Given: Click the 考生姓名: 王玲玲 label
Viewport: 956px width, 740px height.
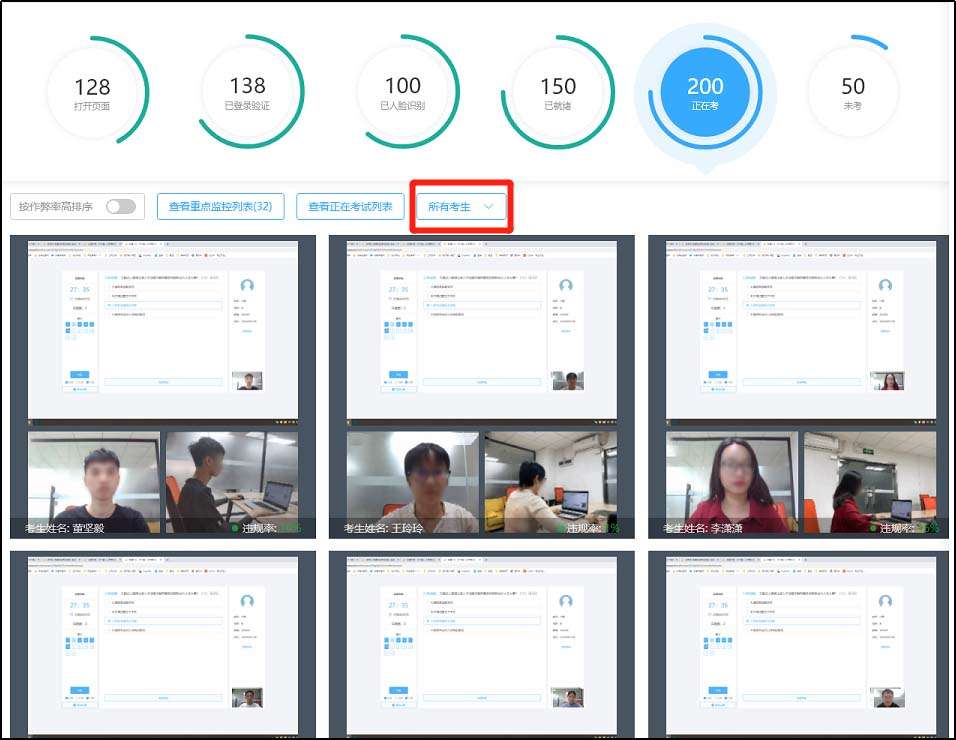Looking at the screenshot, I should (x=383, y=528).
